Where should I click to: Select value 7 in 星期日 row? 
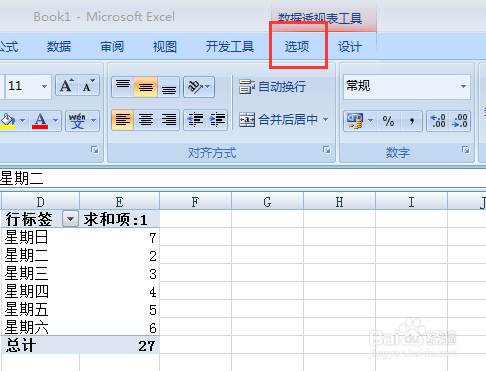(x=119, y=237)
